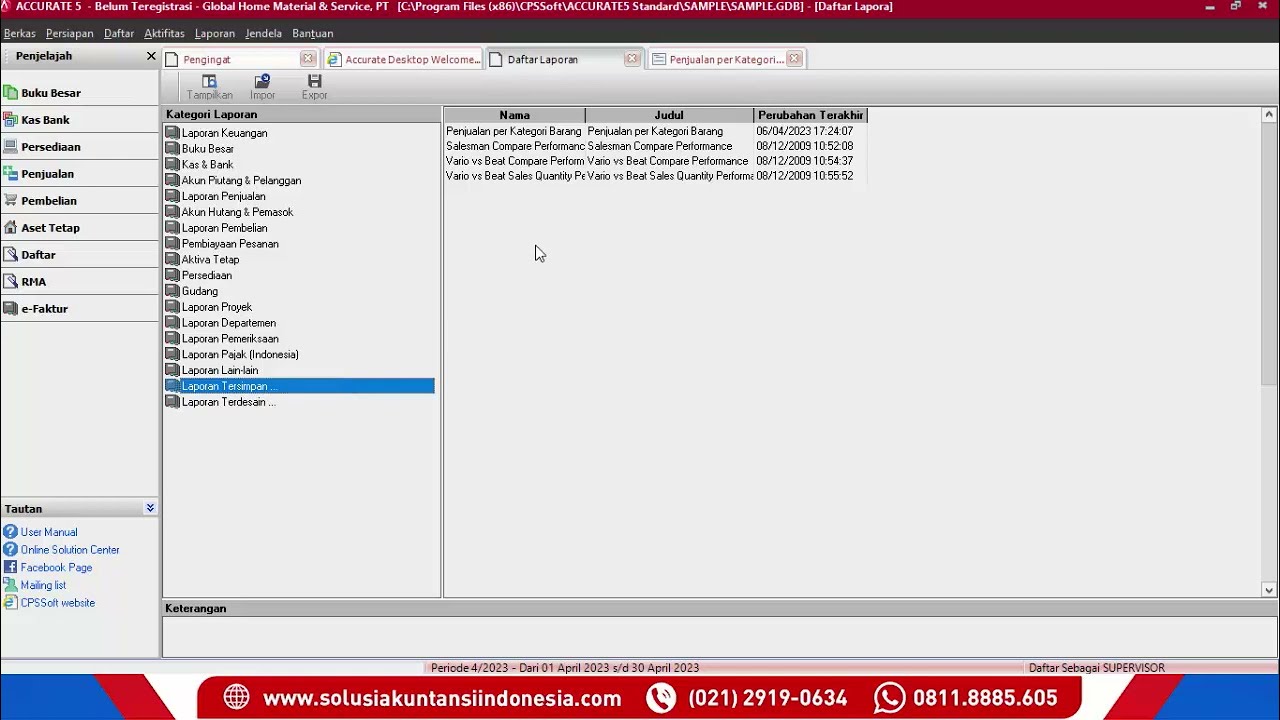Open the Facebook Page link
1280x720 pixels.
click(x=56, y=568)
